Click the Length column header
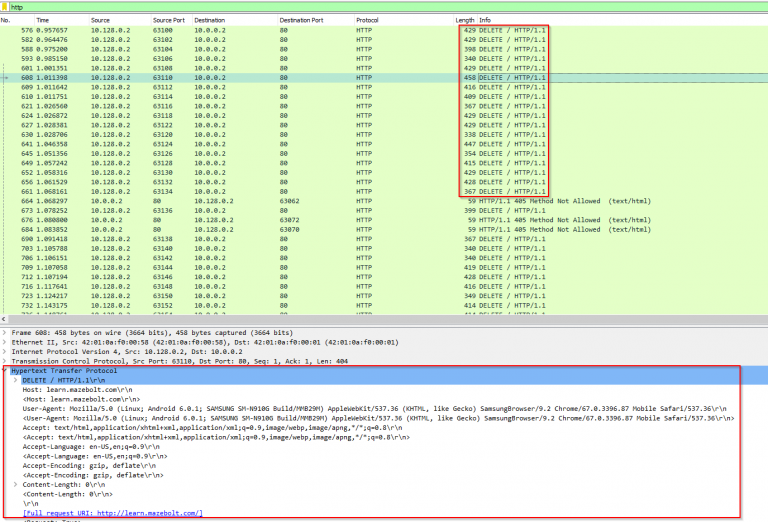Viewport: 768px width, 522px height. point(465,20)
